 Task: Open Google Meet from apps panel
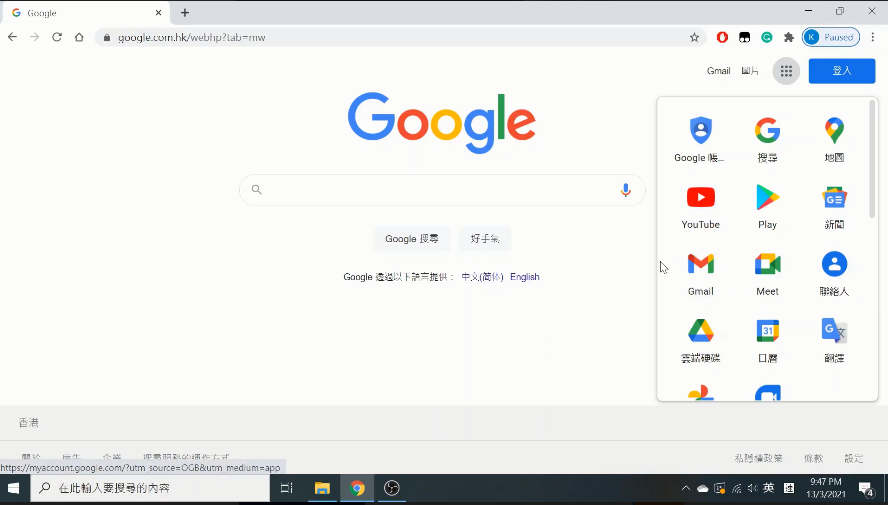tap(767, 273)
